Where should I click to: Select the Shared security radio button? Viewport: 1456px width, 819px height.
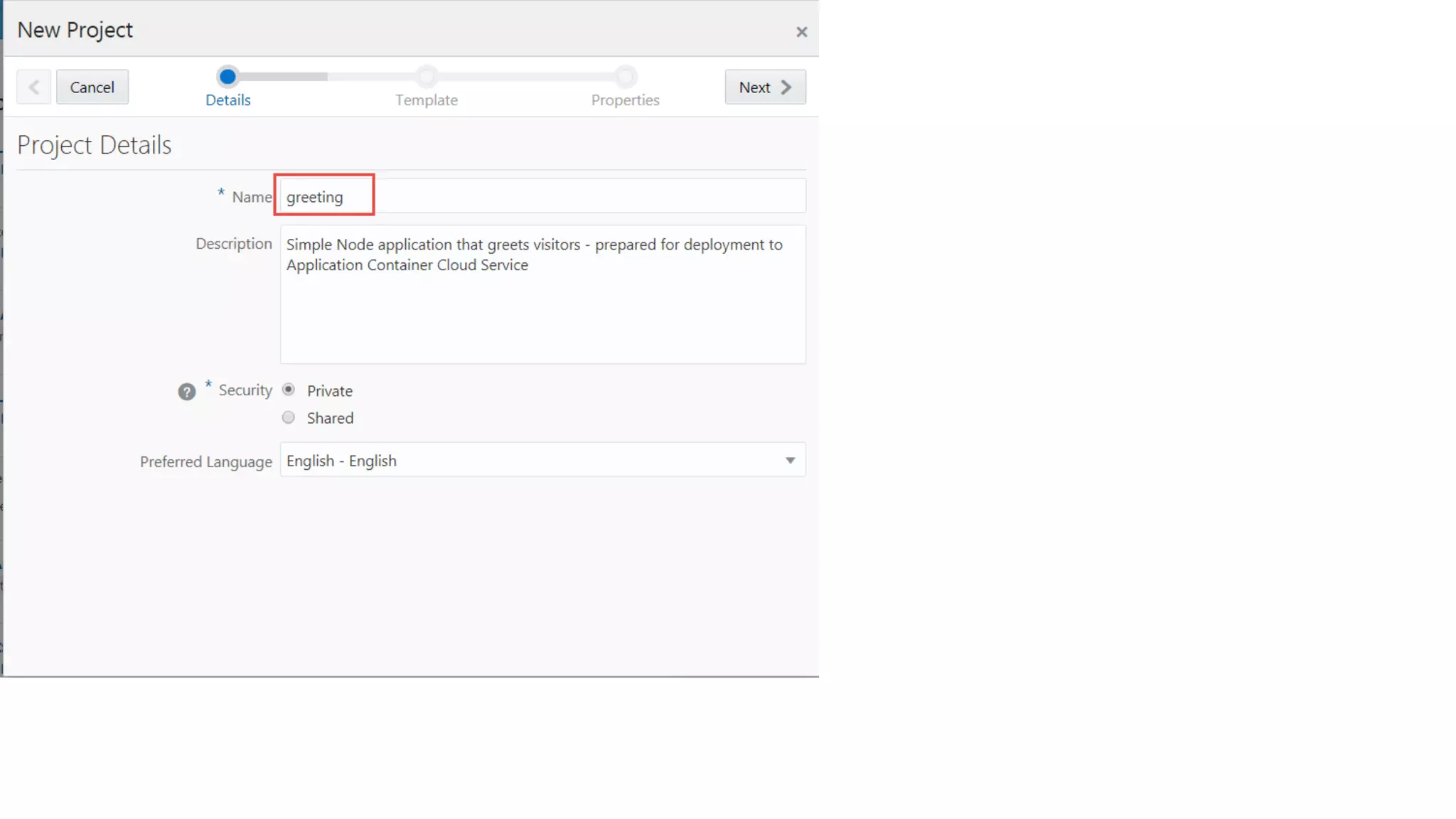tap(288, 417)
